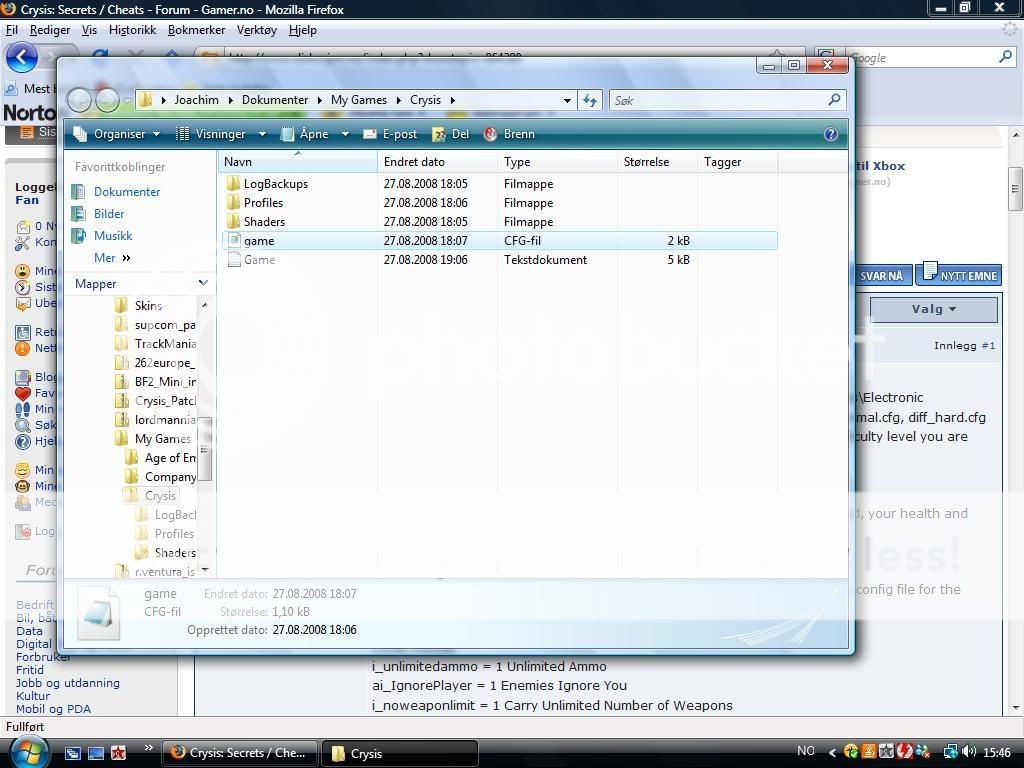Click the Firefox page scrollbar down arrow
This screenshot has height=768, width=1024.
point(1016,708)
